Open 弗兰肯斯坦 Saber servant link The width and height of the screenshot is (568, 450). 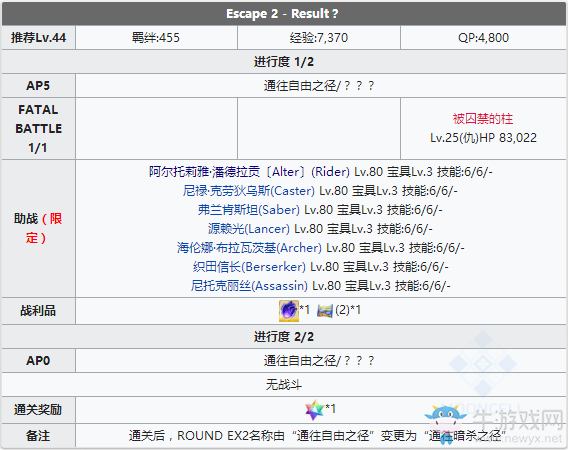pos(248,210)
